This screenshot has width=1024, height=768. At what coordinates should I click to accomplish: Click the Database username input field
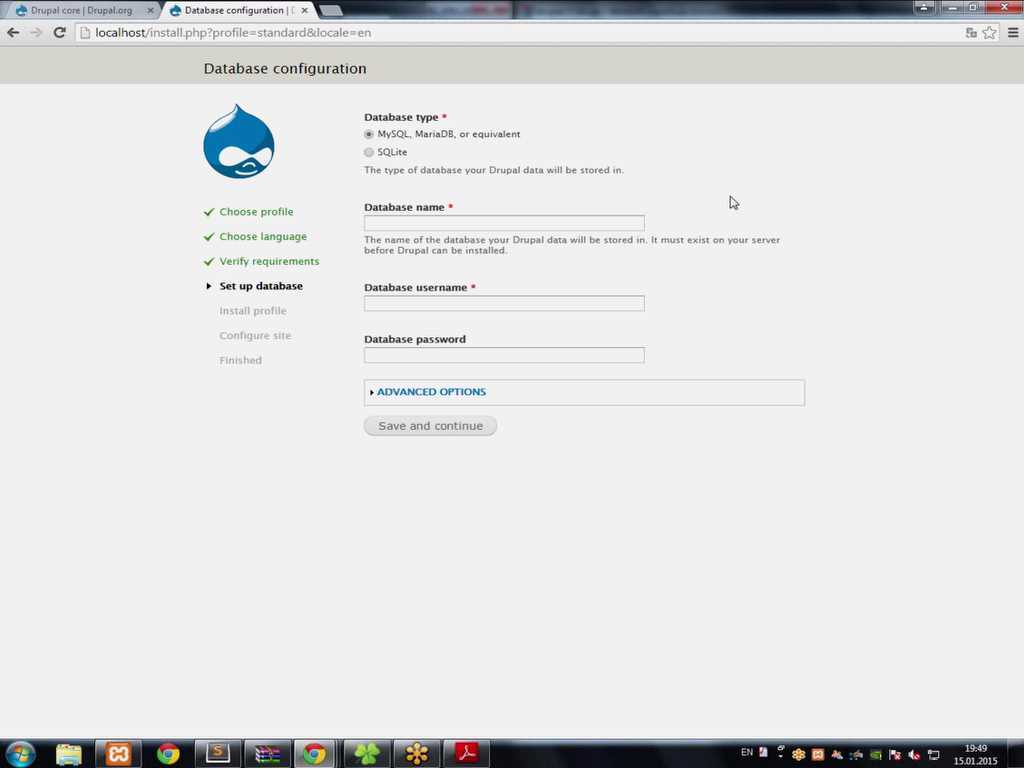504,304
